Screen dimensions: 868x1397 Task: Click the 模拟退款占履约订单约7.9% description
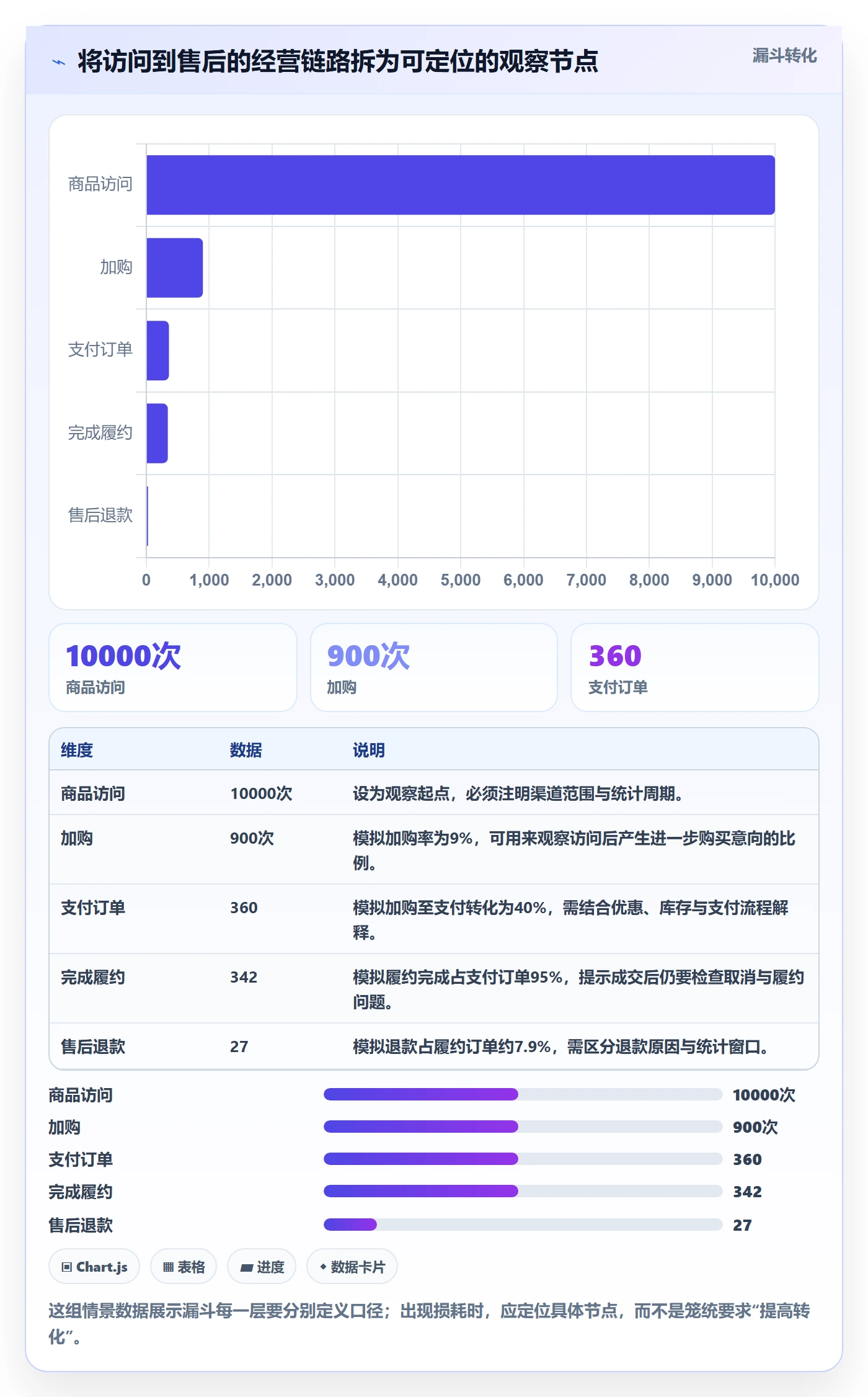(561, 1047)
